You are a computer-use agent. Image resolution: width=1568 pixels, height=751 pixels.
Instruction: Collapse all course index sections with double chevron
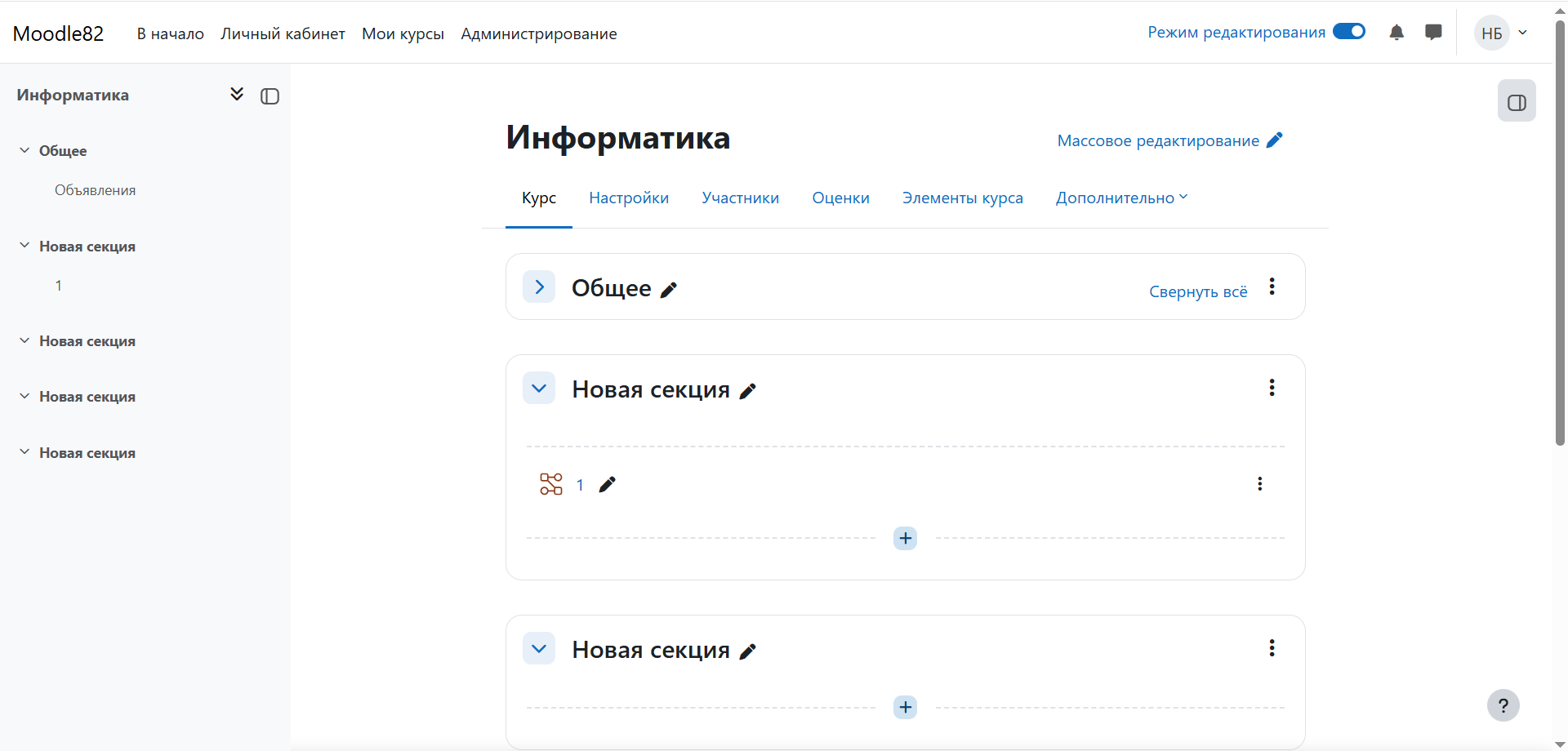click(237, 95)
